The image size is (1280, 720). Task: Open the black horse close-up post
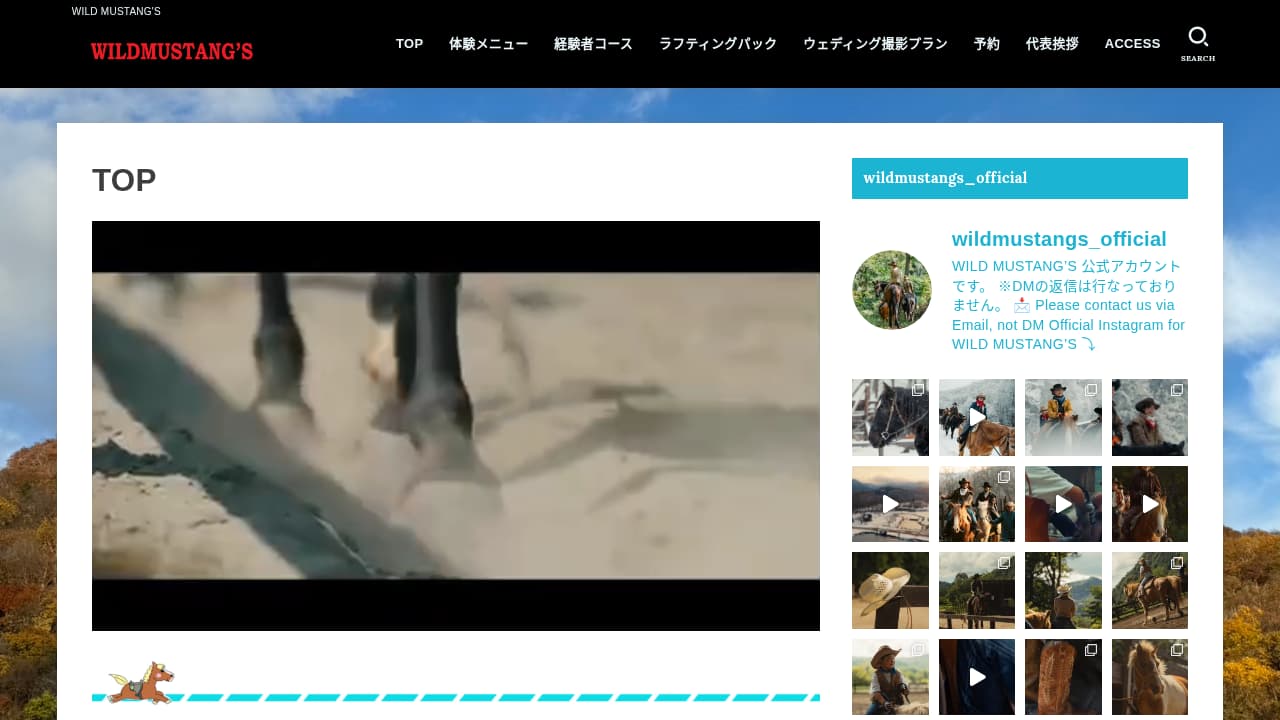[x=890, y=417]
